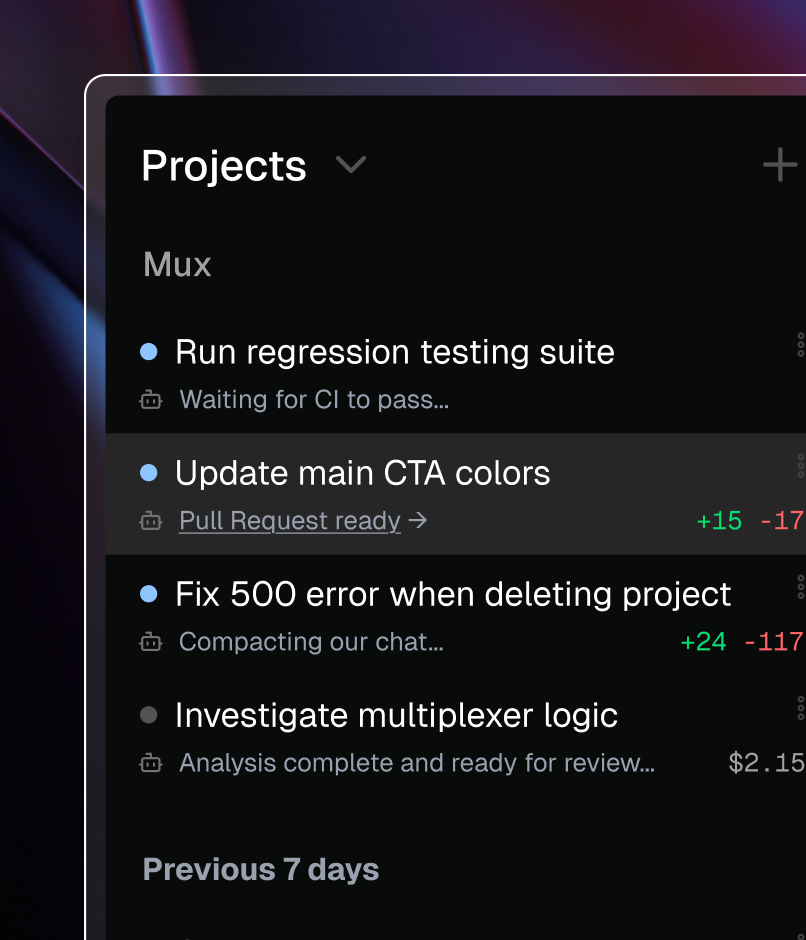Click the grip handle on "Update main CTA colors"

click(800, 466)
